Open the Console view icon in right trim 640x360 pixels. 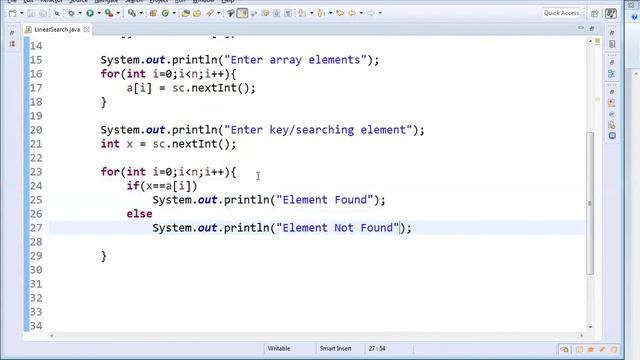612,136
